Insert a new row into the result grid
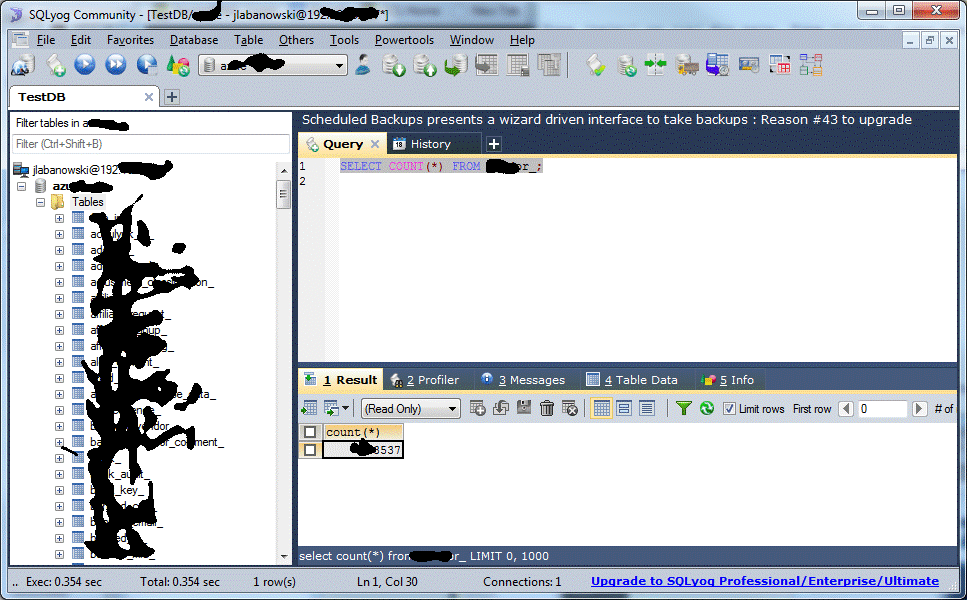This screenshot has height=600, width=967. pos(477,408)
